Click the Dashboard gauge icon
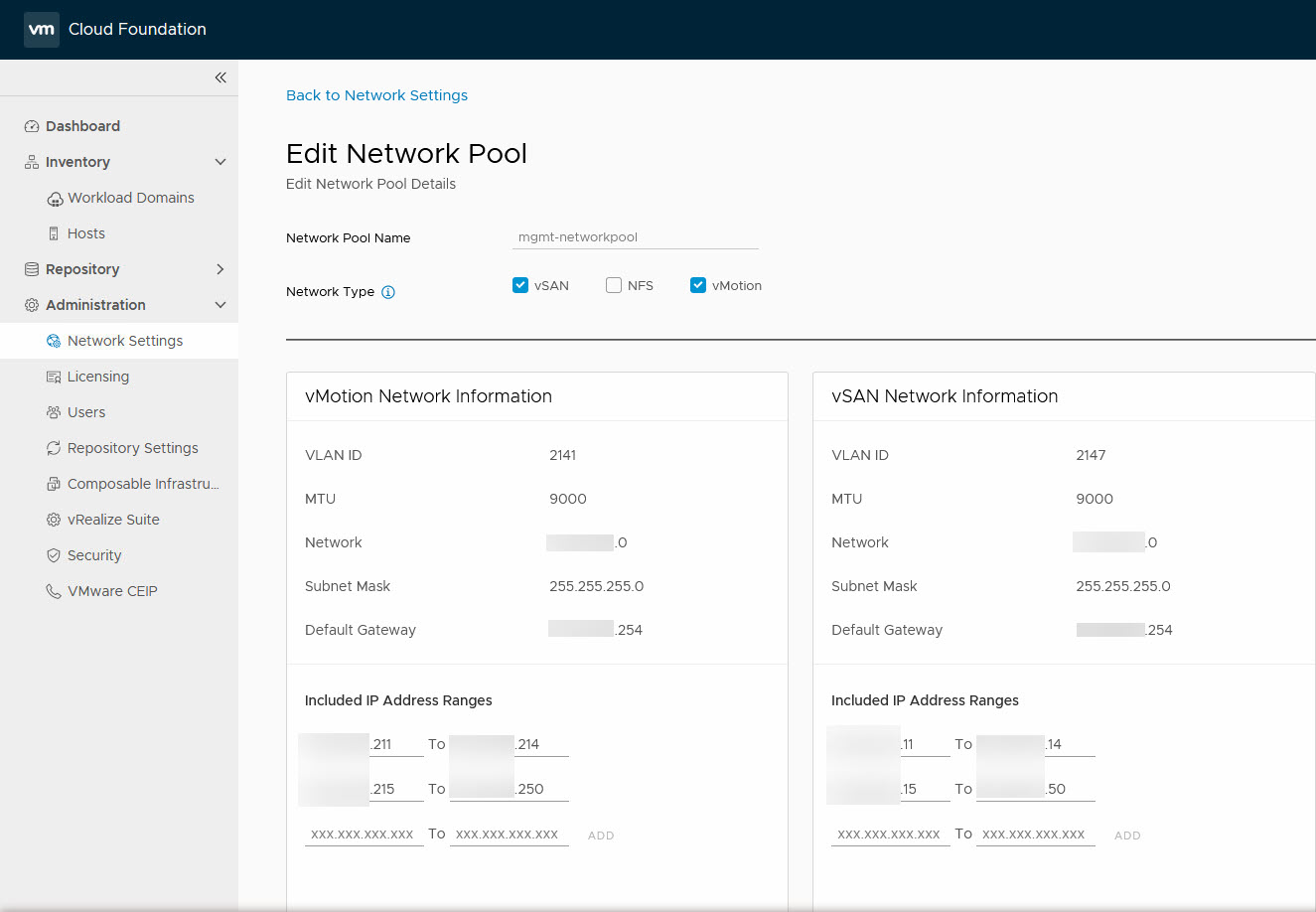The height and width of the screenshot is (912, 1316). 32,126
